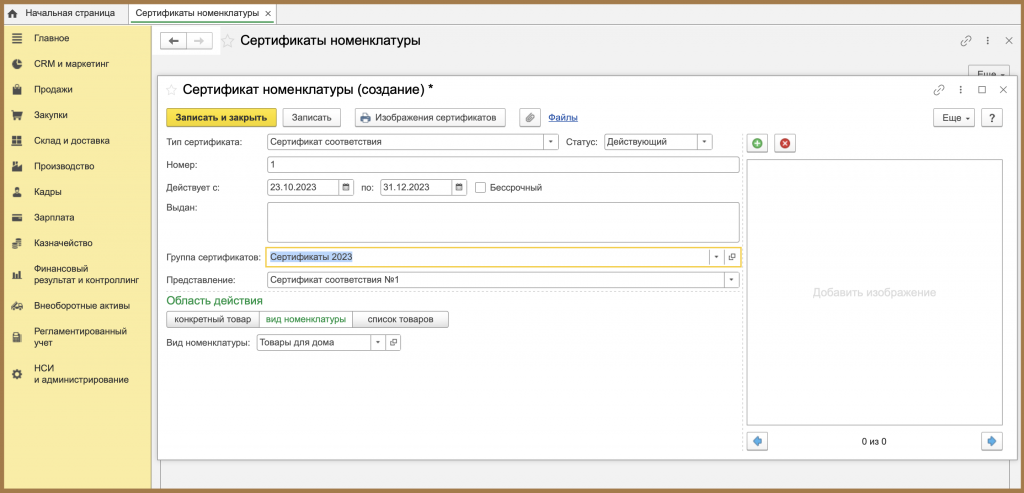Click the paperclip attachments icon

[x=530, y=118]
